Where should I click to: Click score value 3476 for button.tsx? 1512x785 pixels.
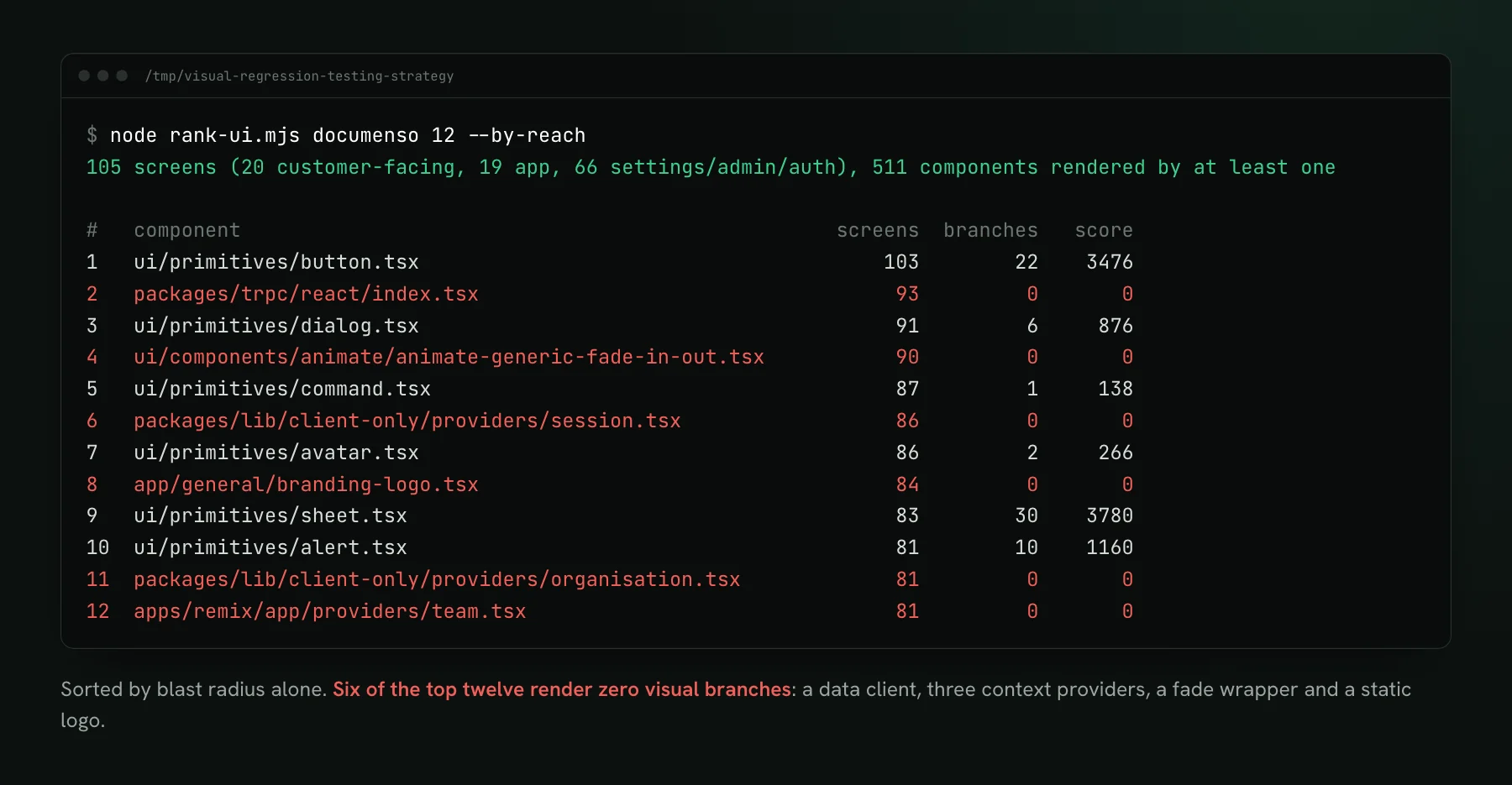tap(1110, 263)
